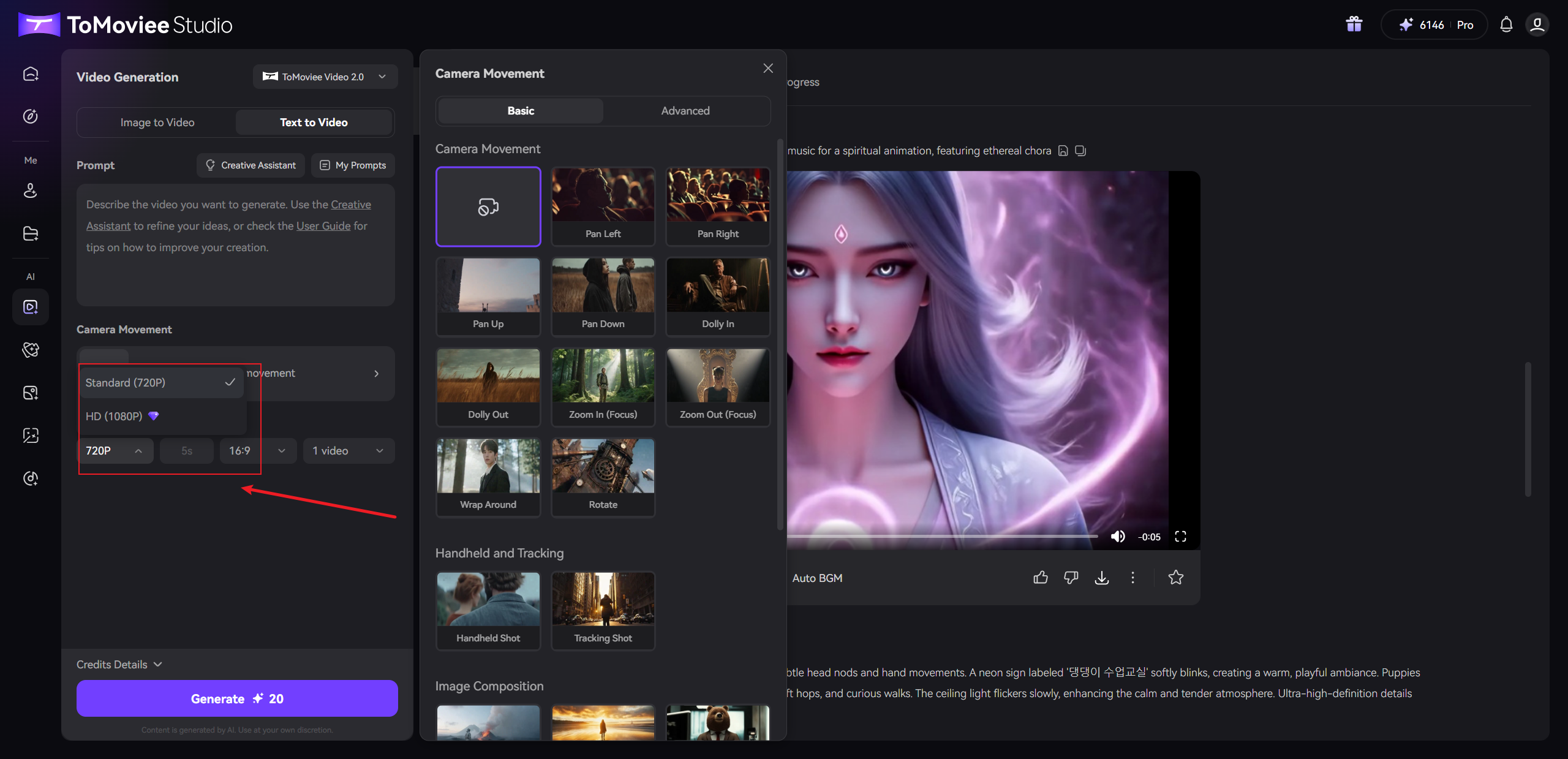Click the gift box icon

click(x=1354, y=25)
